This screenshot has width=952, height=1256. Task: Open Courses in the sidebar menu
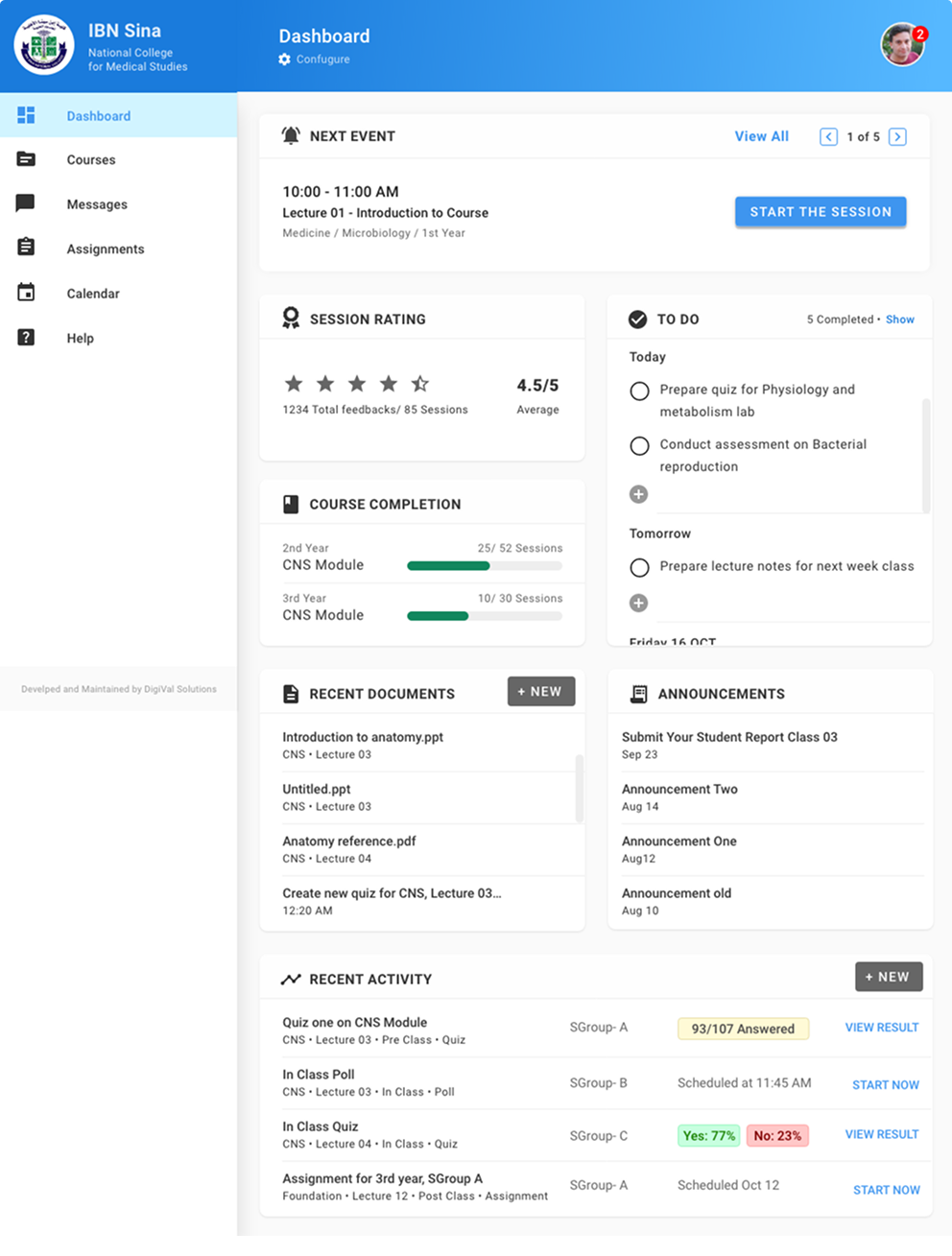pyautogui.click(x=118, y=159)
